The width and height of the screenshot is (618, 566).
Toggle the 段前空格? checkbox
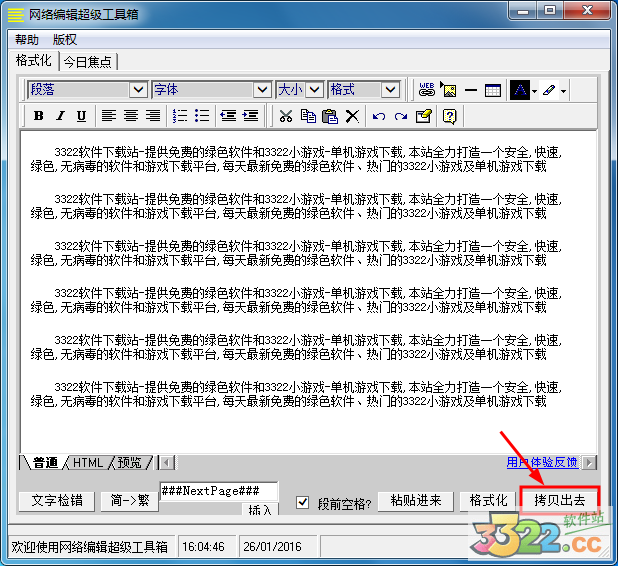tap(302, 502)
